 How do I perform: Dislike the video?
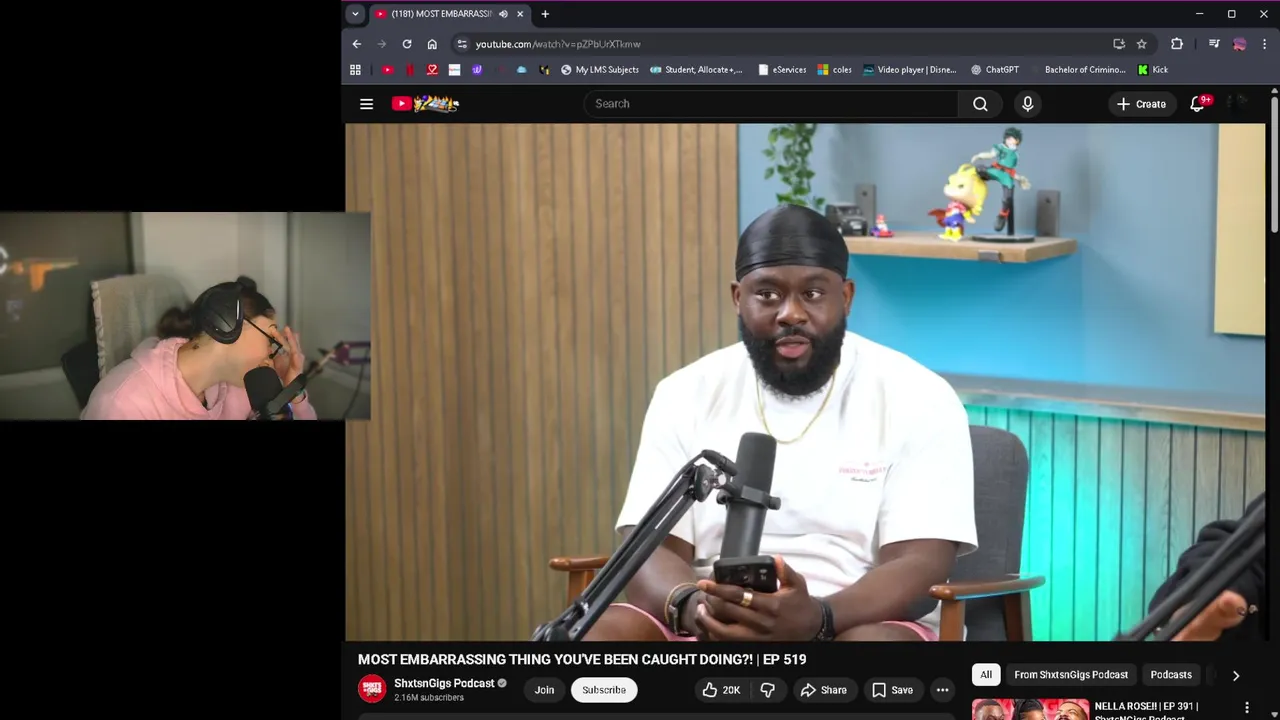(x=768, y=690)
